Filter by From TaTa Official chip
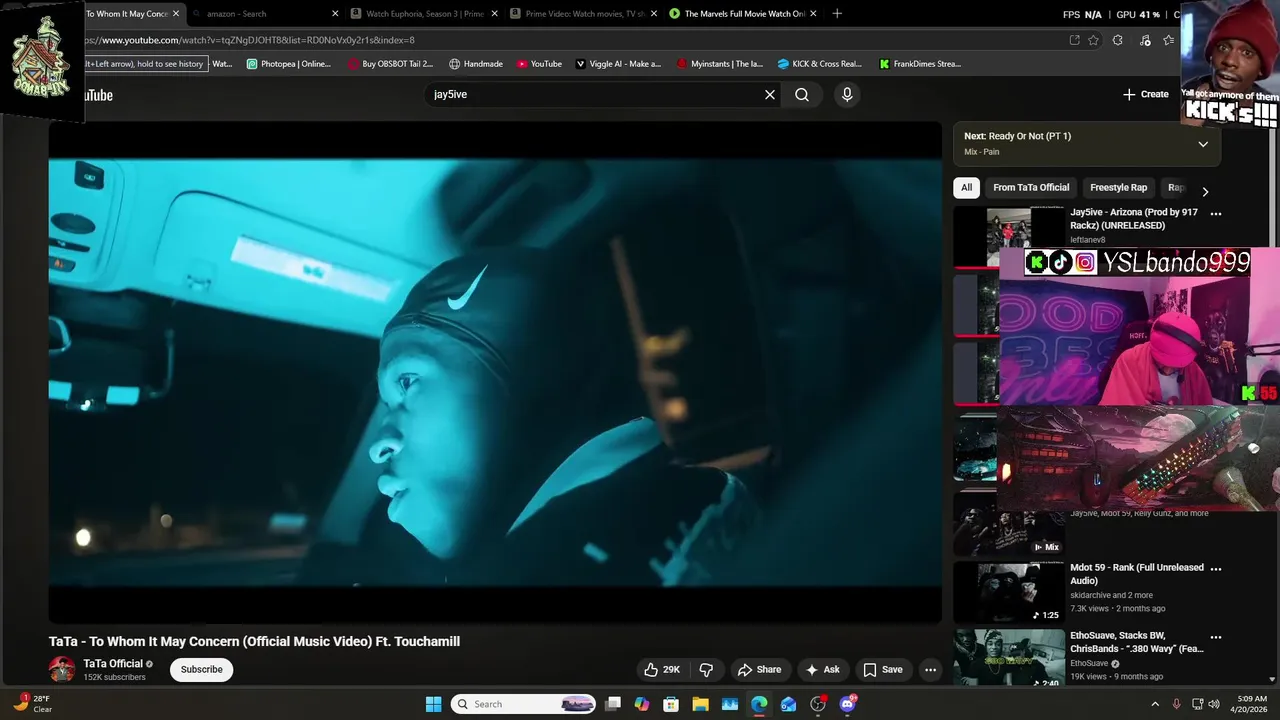Viewport: 1280px width, 720px height. coord(1031,187)
